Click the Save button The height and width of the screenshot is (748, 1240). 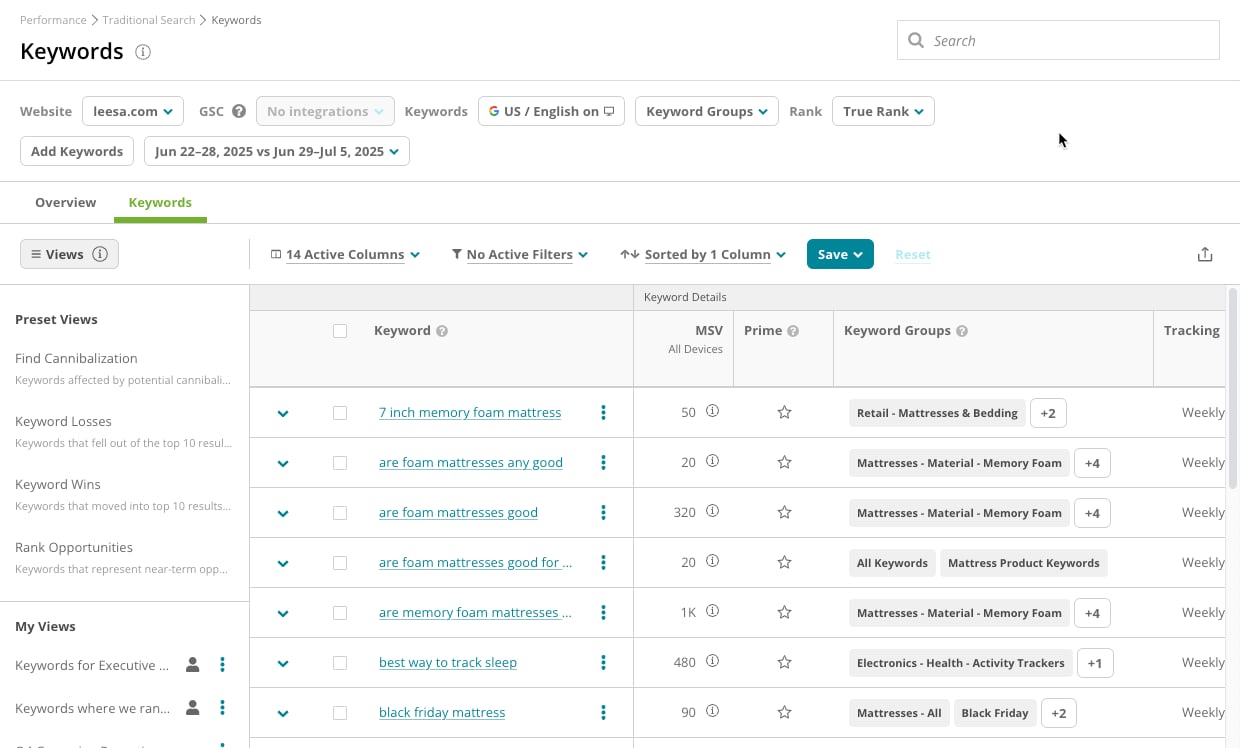pos(840,254)
